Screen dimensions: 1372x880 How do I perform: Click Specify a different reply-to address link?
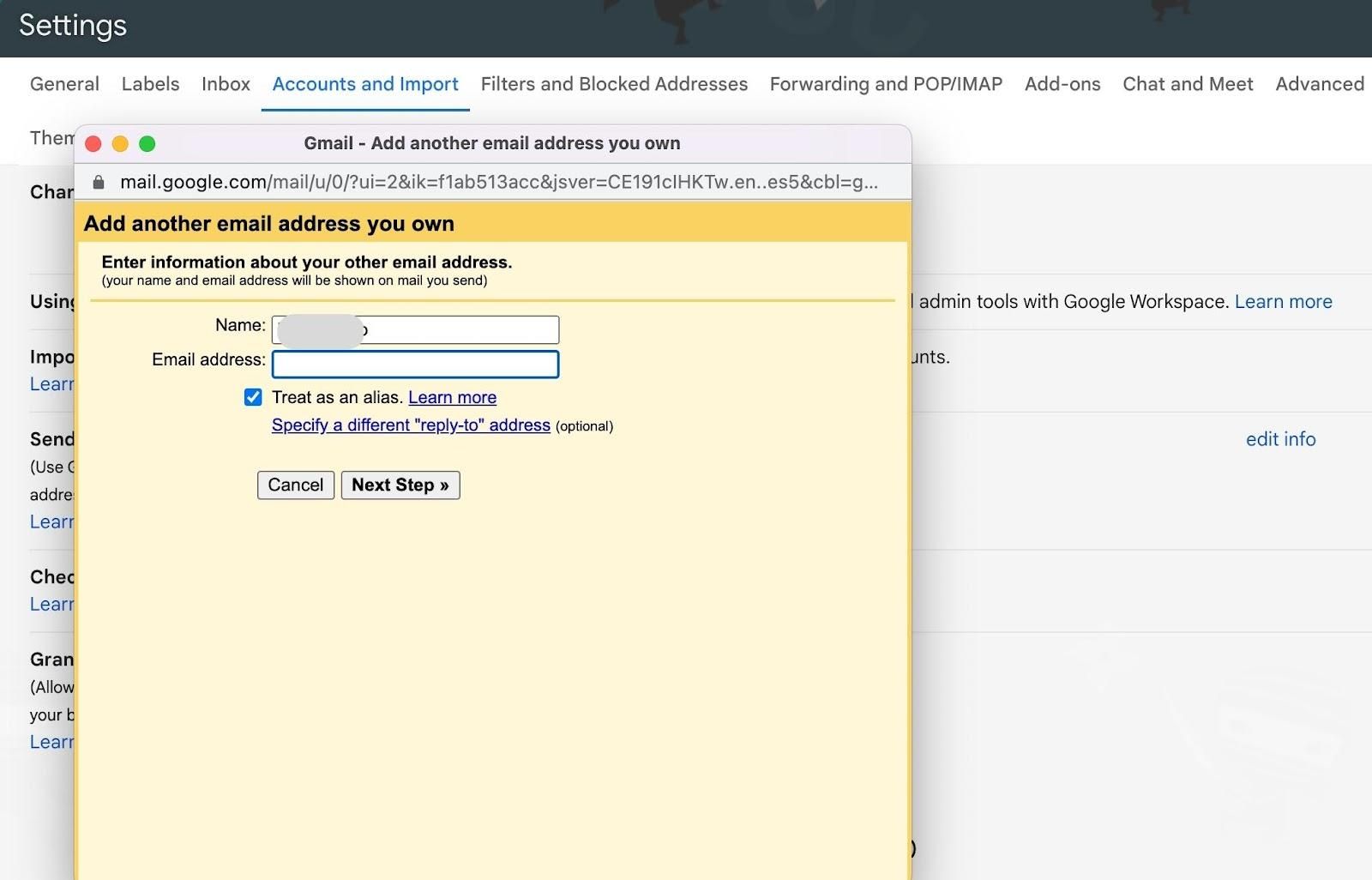[411, 425]
